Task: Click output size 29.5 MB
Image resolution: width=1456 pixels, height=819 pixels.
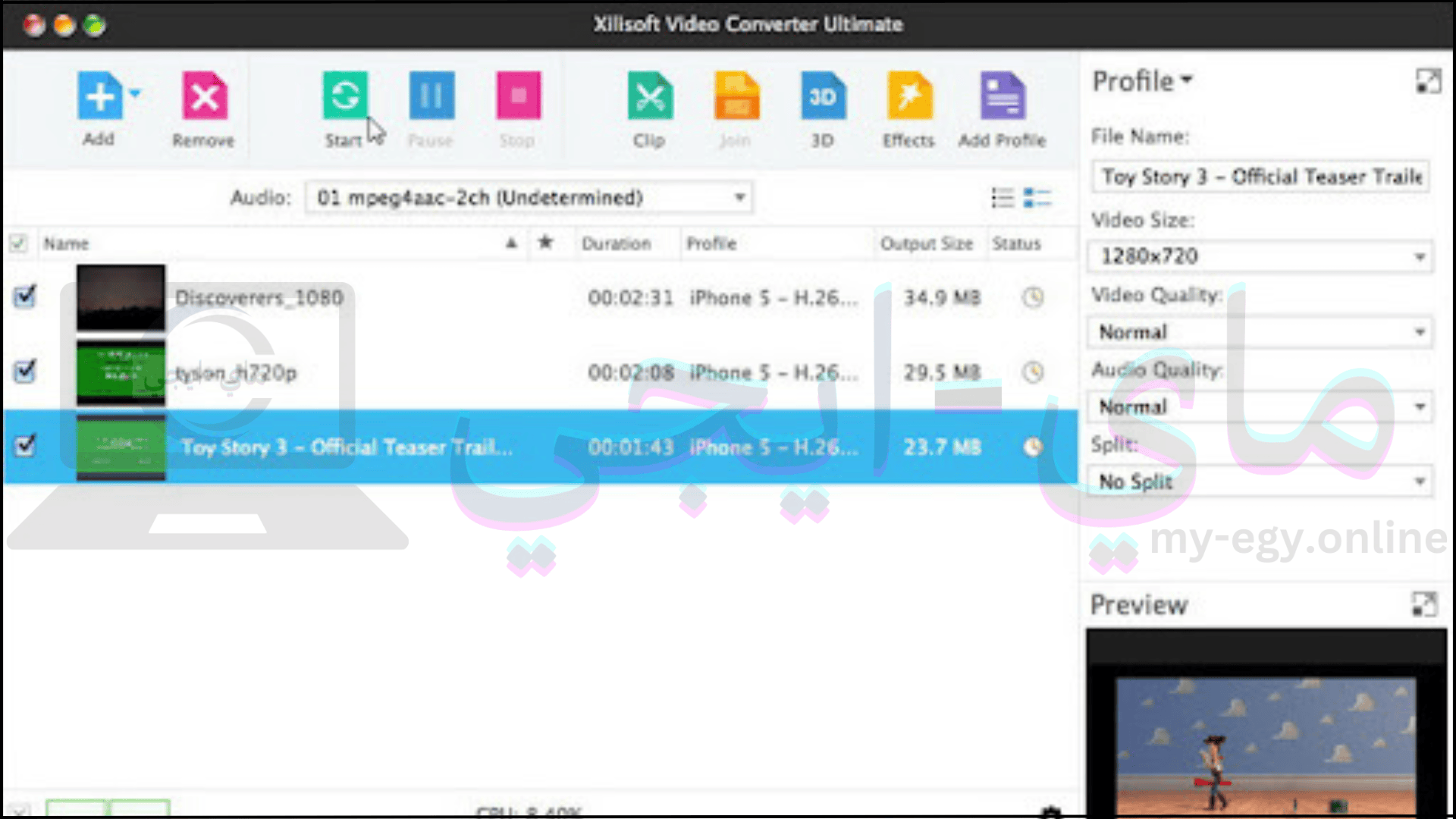Action: (942, 372)
